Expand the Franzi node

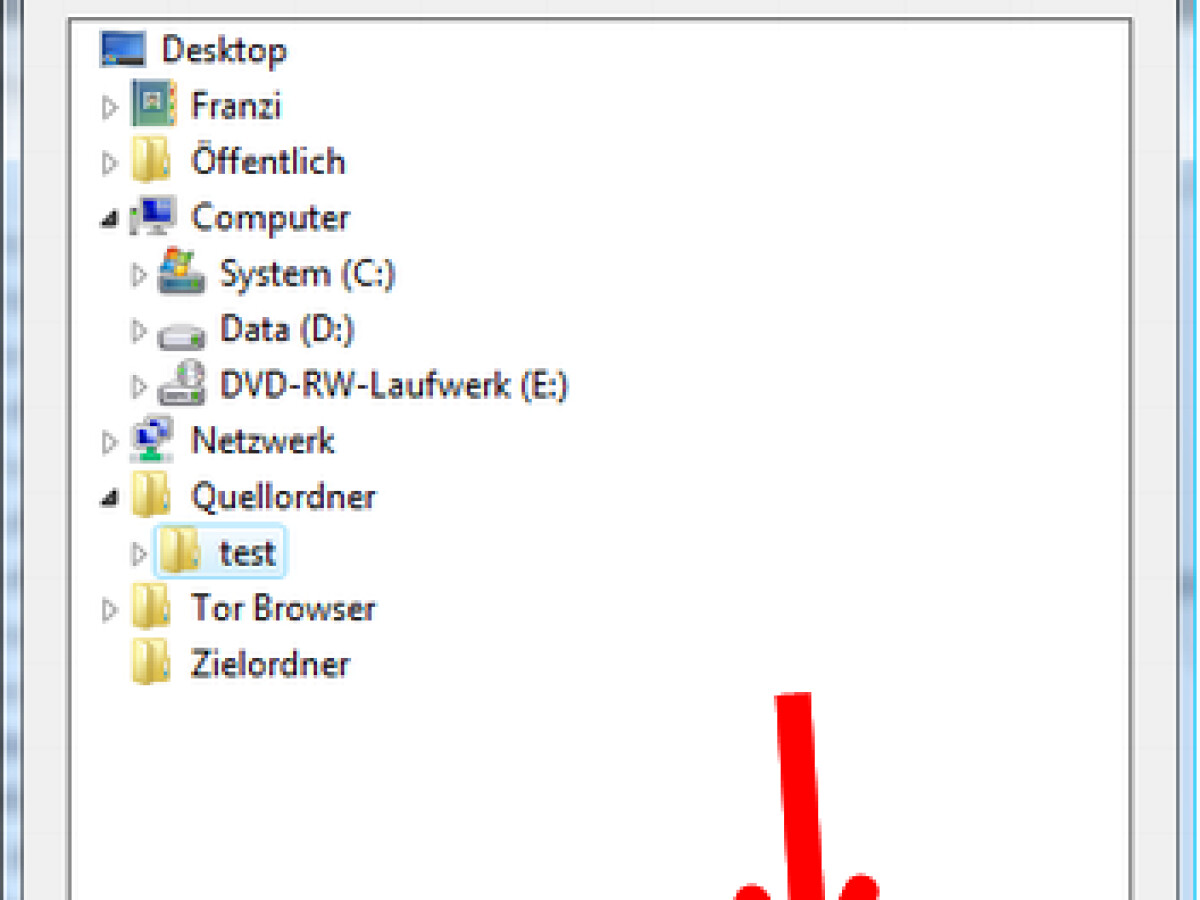110,107
